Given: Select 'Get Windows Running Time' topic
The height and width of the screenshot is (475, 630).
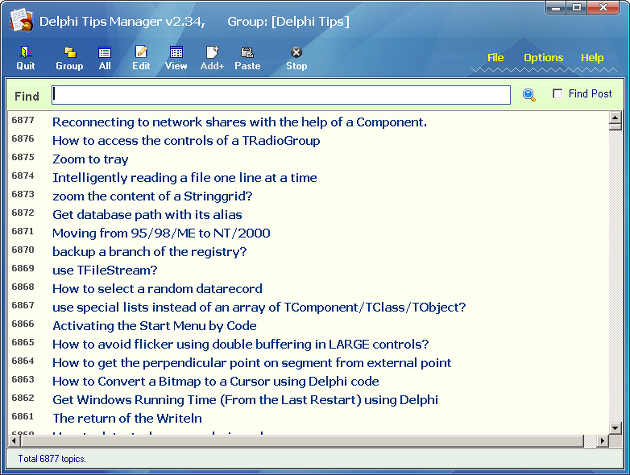Looking at the screenshot, I should pyautogui.click(x=245, y=400).
